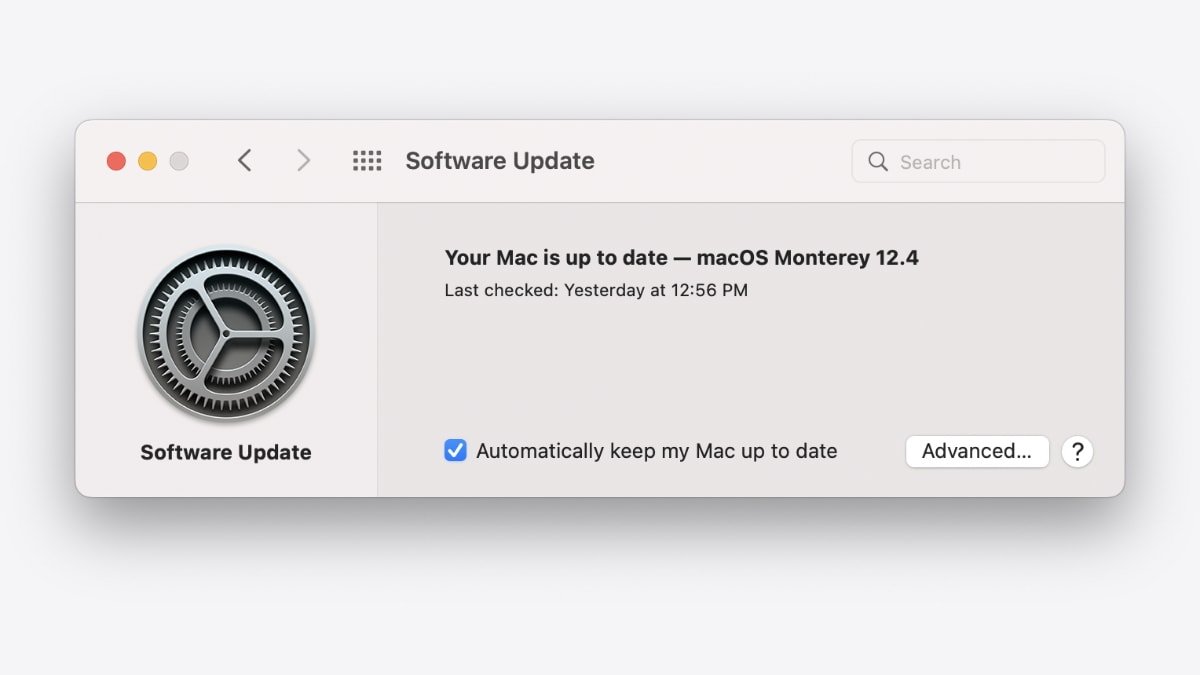Close the Software Update window with red button
The image size is (1200, 675).
pyautogui.click(x=116, y=161)
